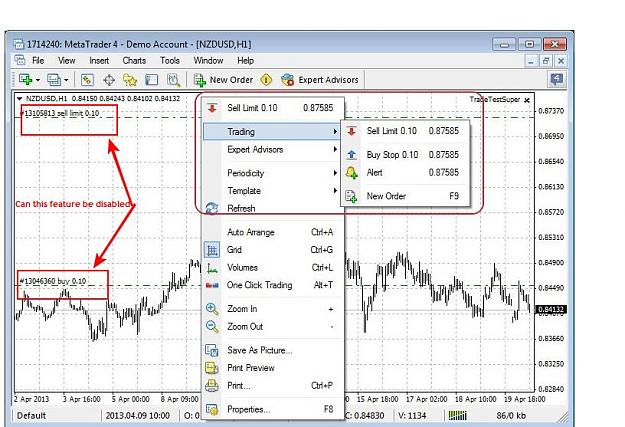Click the New Chart toolbar icon
Viewport: 625px width, 427px height.
[x=26, y=80]
